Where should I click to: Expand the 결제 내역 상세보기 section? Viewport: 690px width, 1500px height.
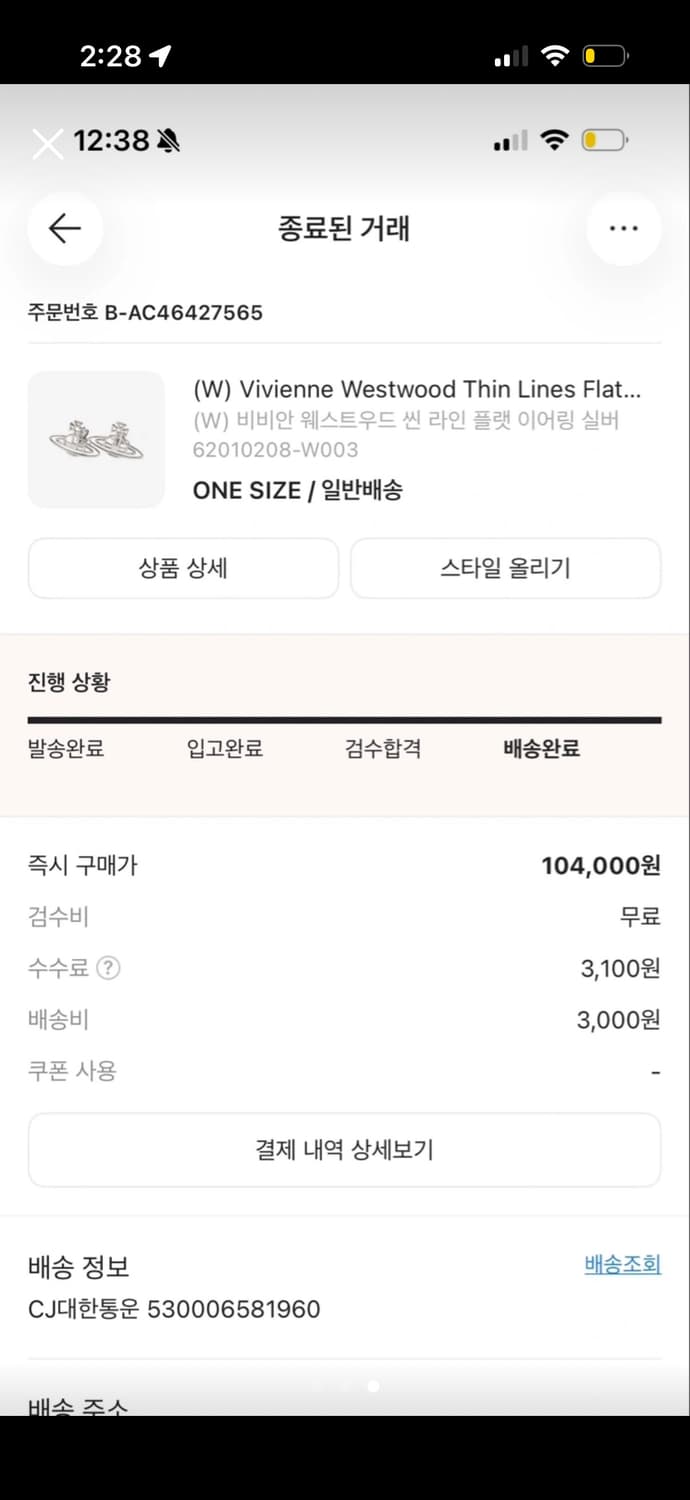(x=344, y=1150)
